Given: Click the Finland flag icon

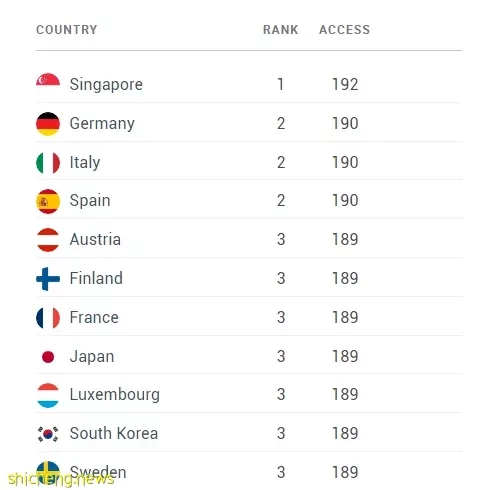Looking at the screenshot, I should click(48, 279).
